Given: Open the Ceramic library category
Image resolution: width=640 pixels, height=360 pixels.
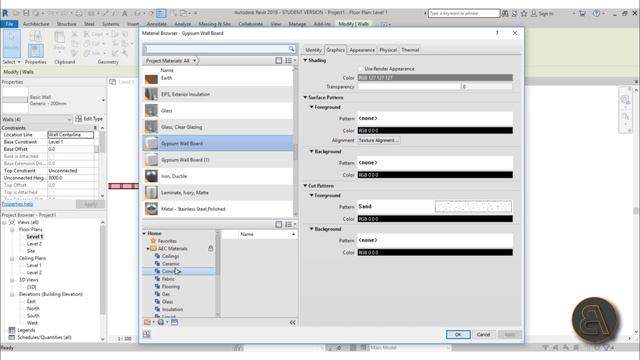Looking at the screenshot, I should (x=170, y=264).
